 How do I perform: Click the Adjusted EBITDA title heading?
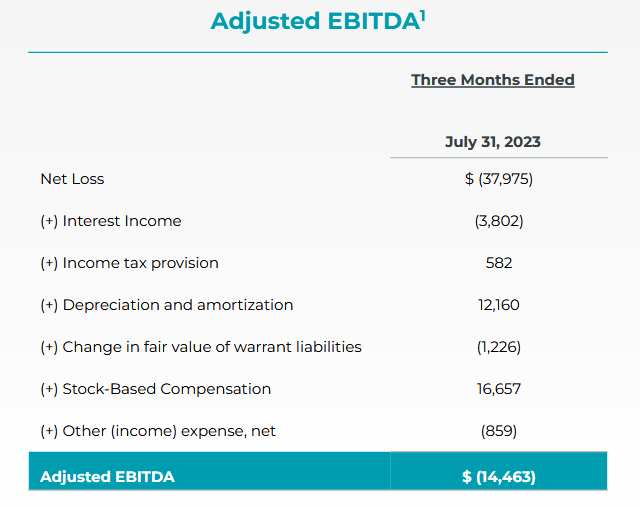pyautogui.click(x=312, y=21)
